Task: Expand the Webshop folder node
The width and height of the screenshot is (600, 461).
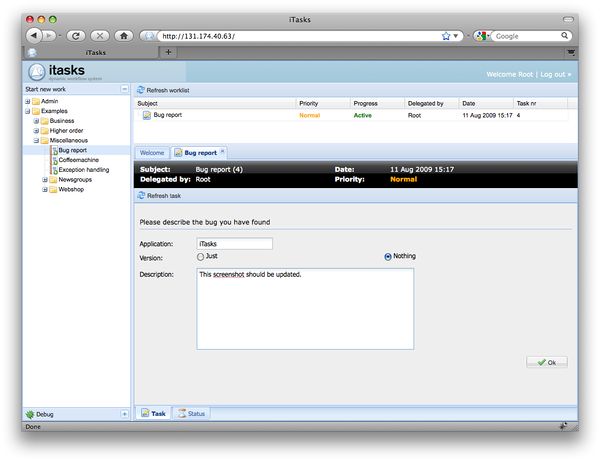Action: pos(45,189)
